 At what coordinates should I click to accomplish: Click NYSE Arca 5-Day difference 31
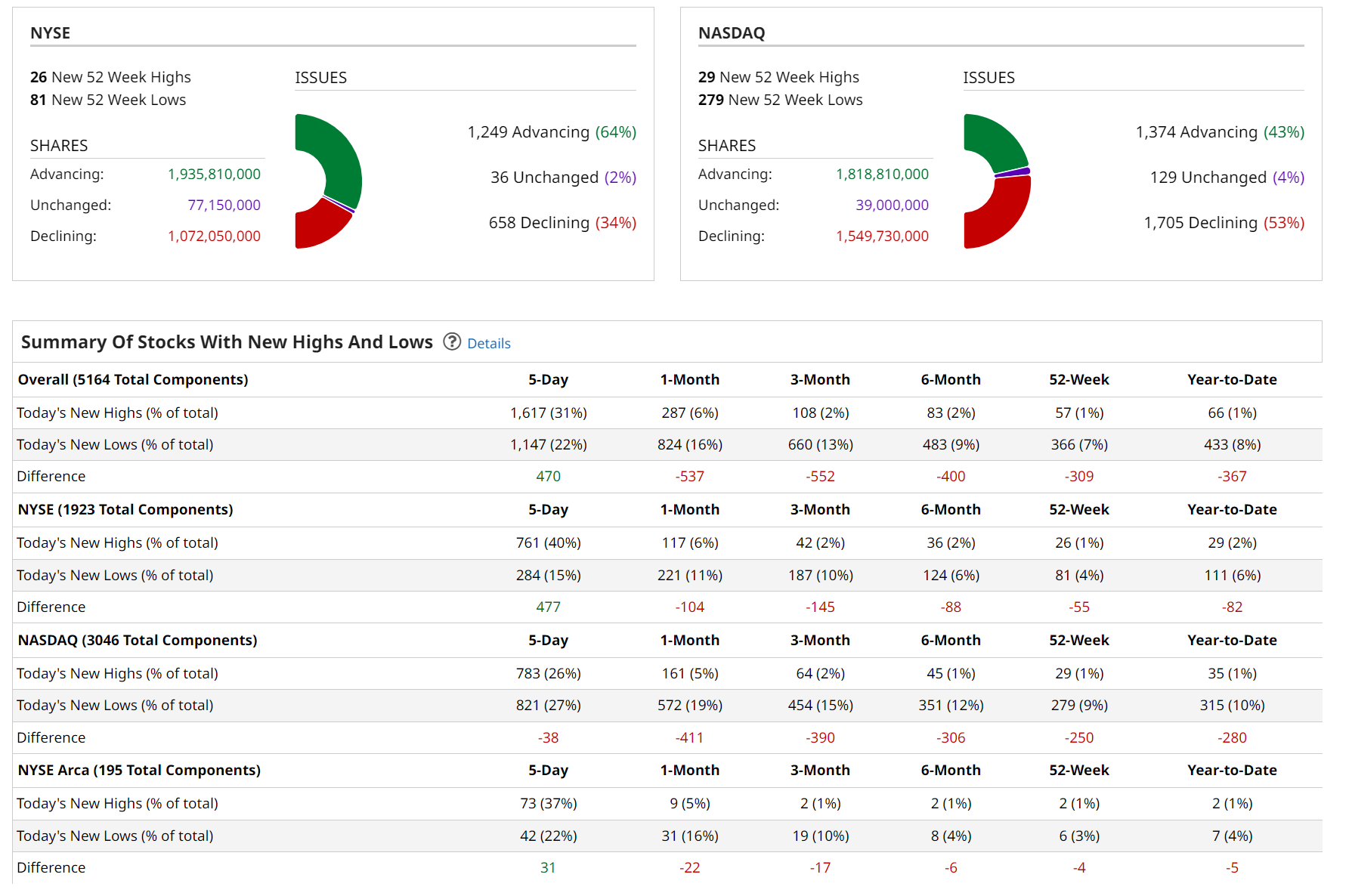549,868
